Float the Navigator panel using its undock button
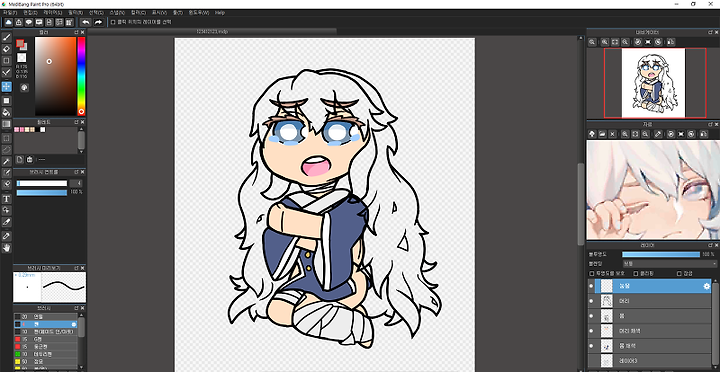 (x=710, y=33)
